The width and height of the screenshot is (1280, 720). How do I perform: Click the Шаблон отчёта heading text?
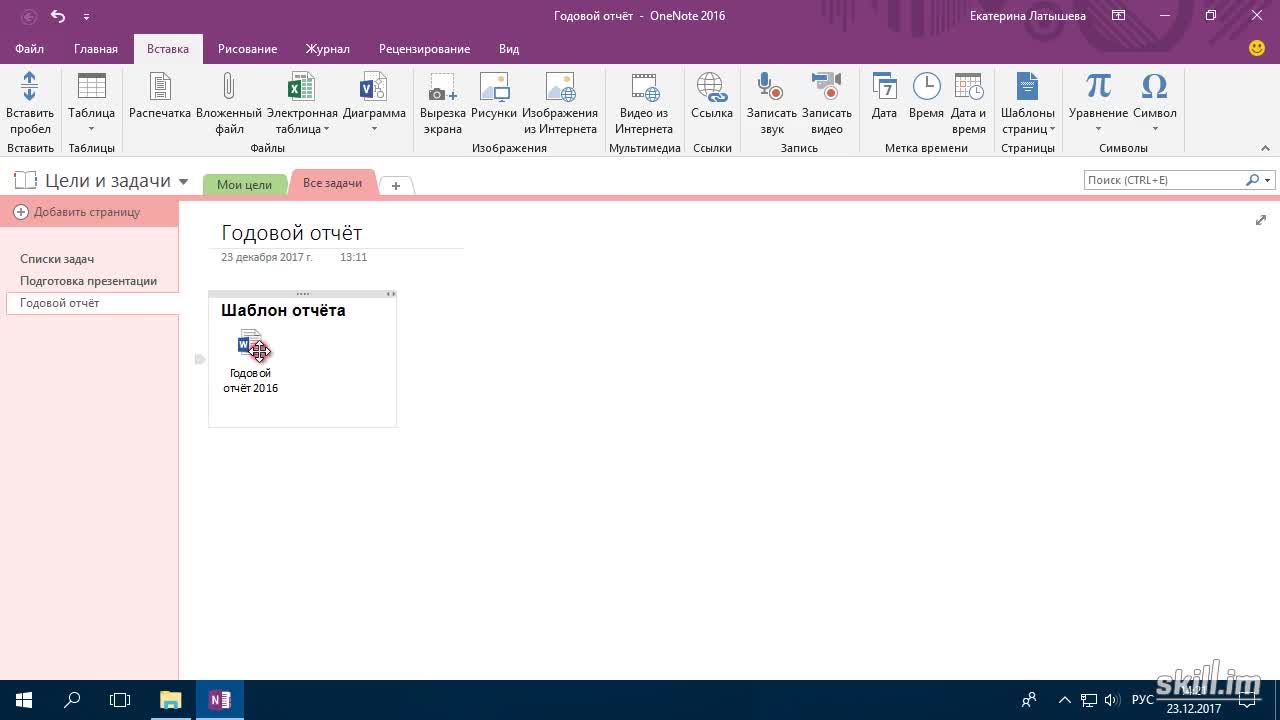(283, 310)
